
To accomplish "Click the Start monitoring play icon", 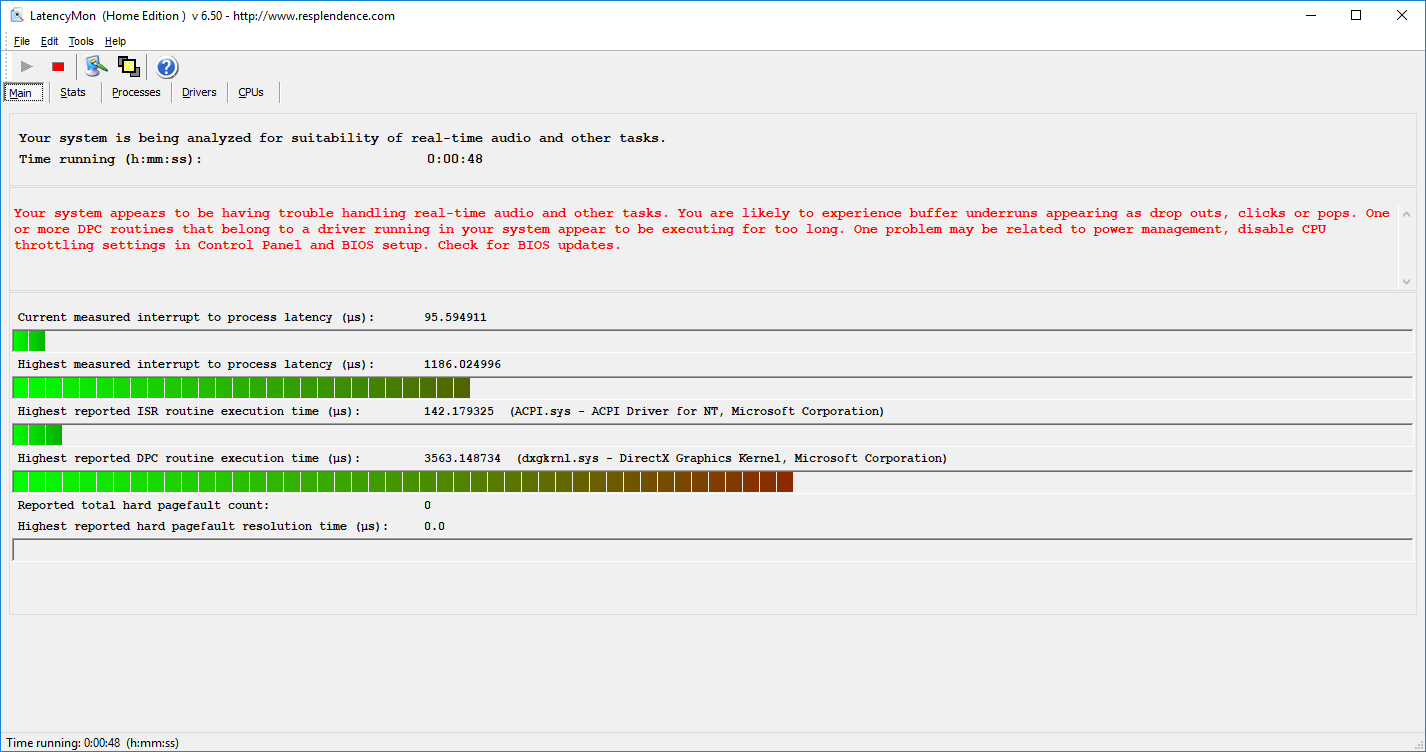I will tap(27, 67).
